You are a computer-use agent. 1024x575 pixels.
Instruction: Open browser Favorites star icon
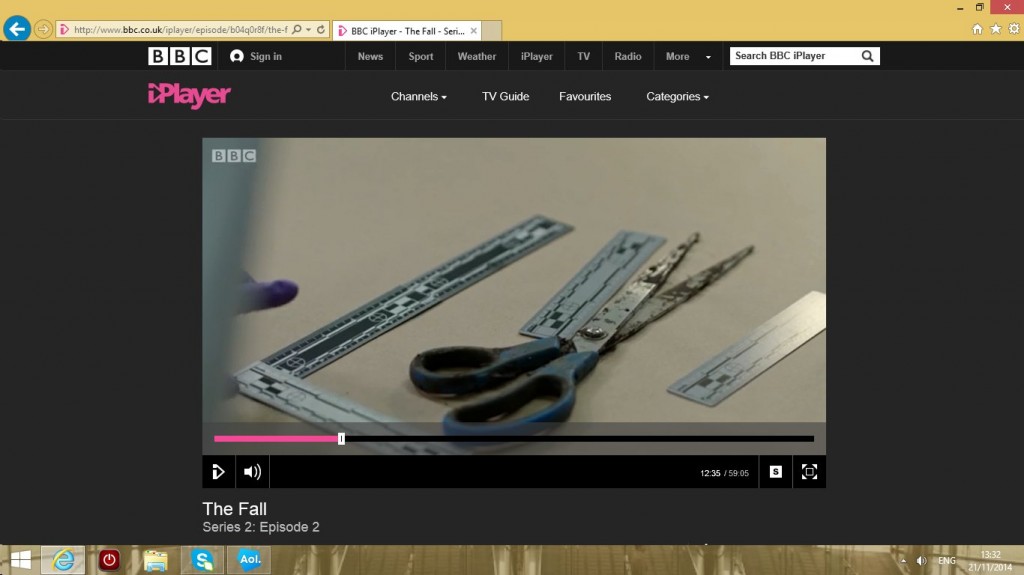pyautogui.click(x=995, y=29)
